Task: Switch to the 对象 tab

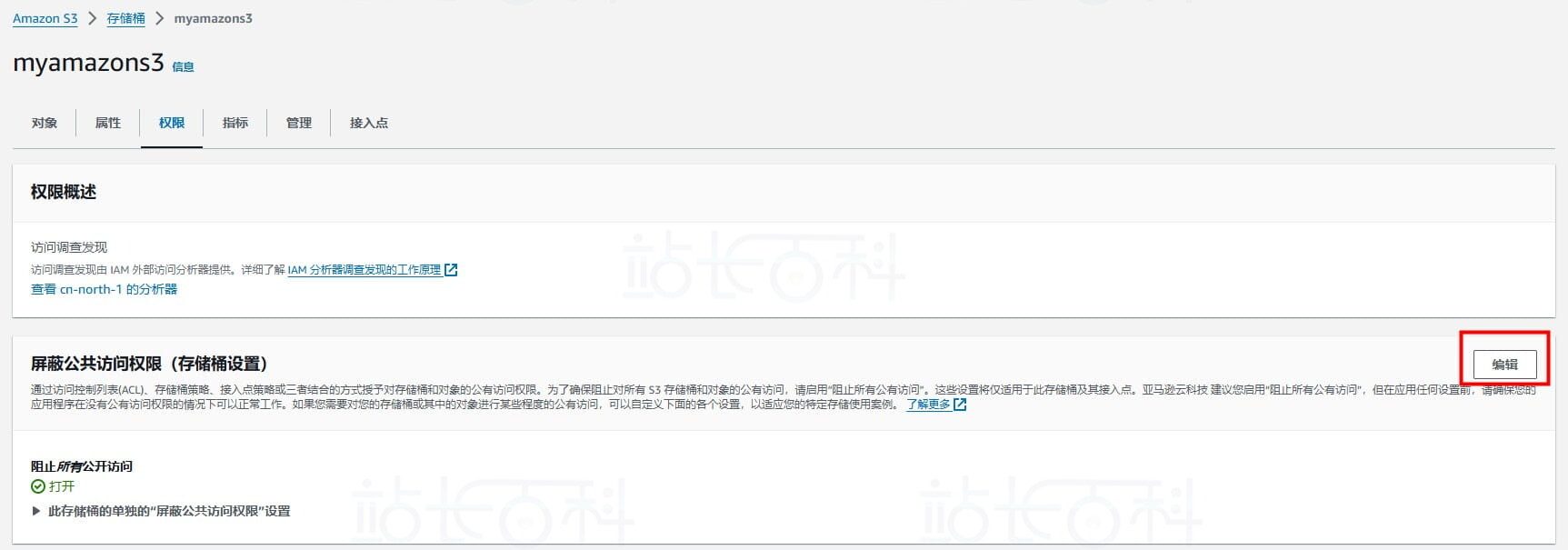Action: click(45, 123)
